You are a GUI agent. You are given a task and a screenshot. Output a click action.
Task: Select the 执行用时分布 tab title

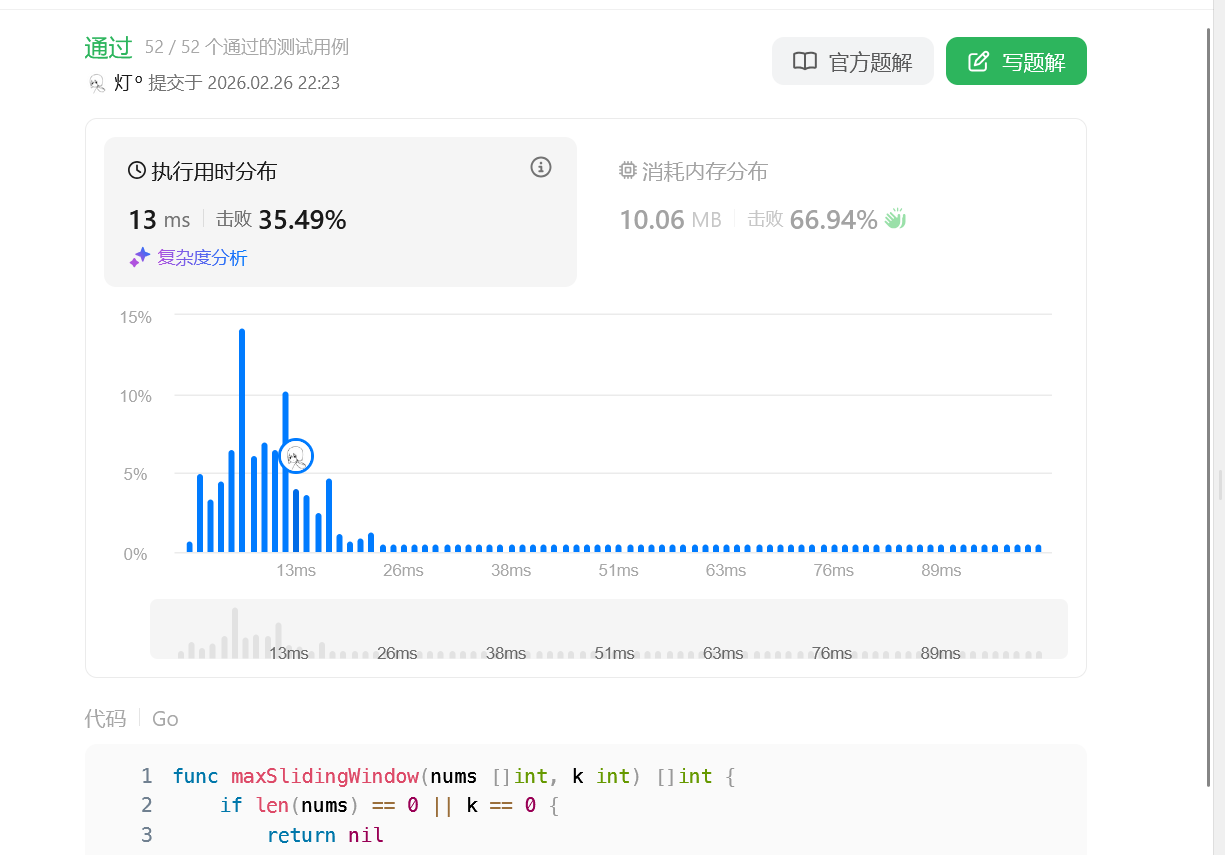(x=213, y=172)
